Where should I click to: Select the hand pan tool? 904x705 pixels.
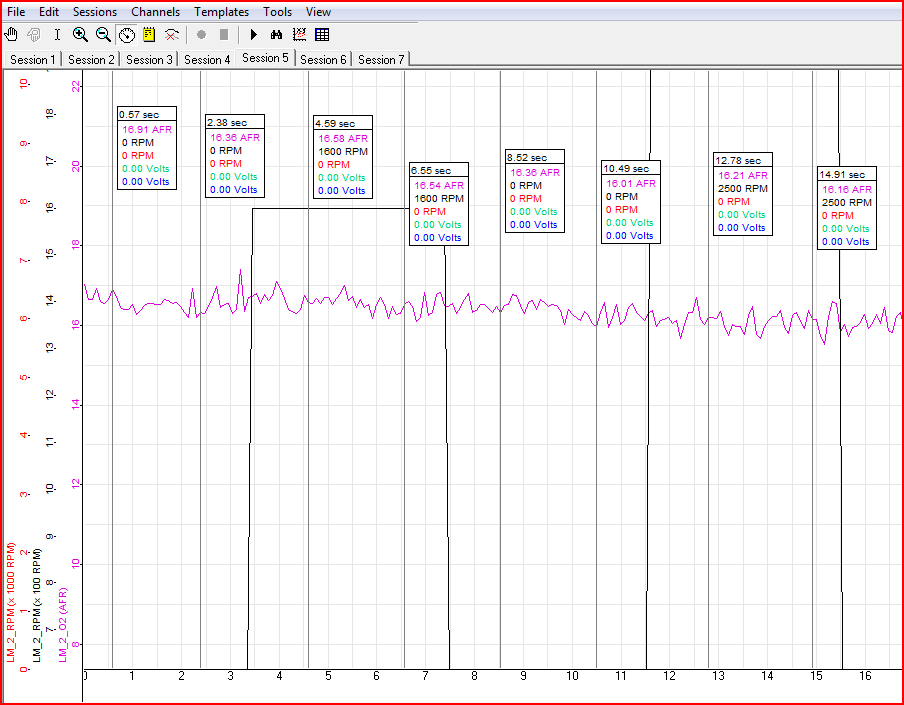click(11, 35)
